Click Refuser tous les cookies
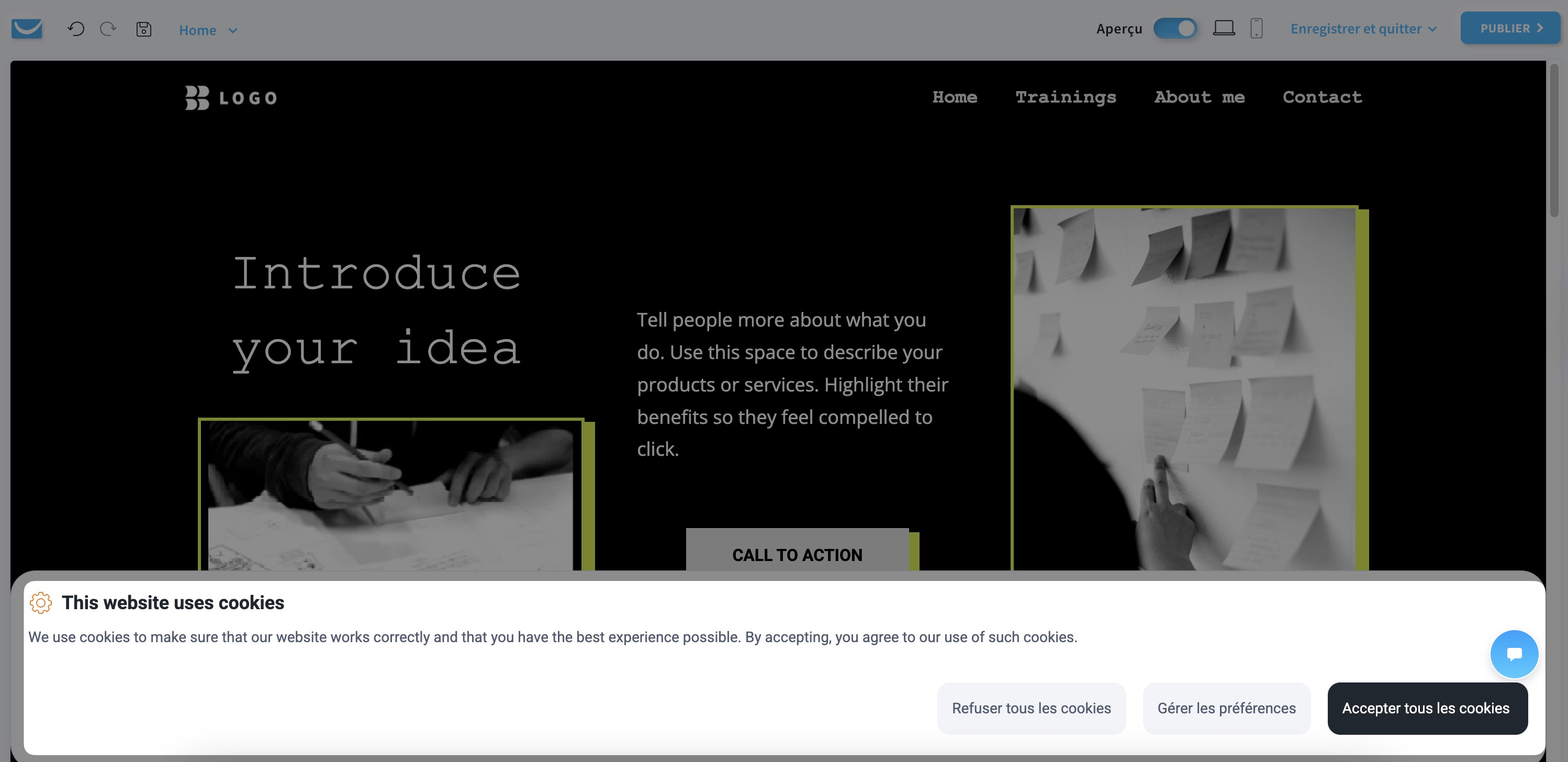1568x762 pixels. coord(1031,708)
